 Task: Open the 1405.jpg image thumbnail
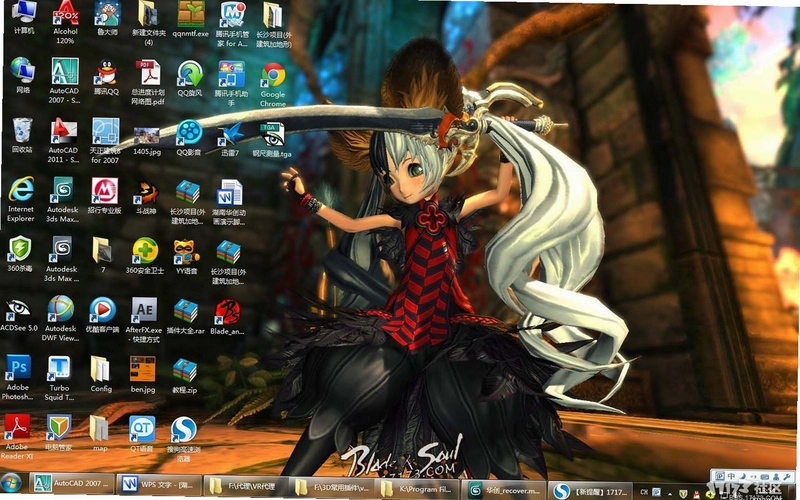[x=147, y=141]
